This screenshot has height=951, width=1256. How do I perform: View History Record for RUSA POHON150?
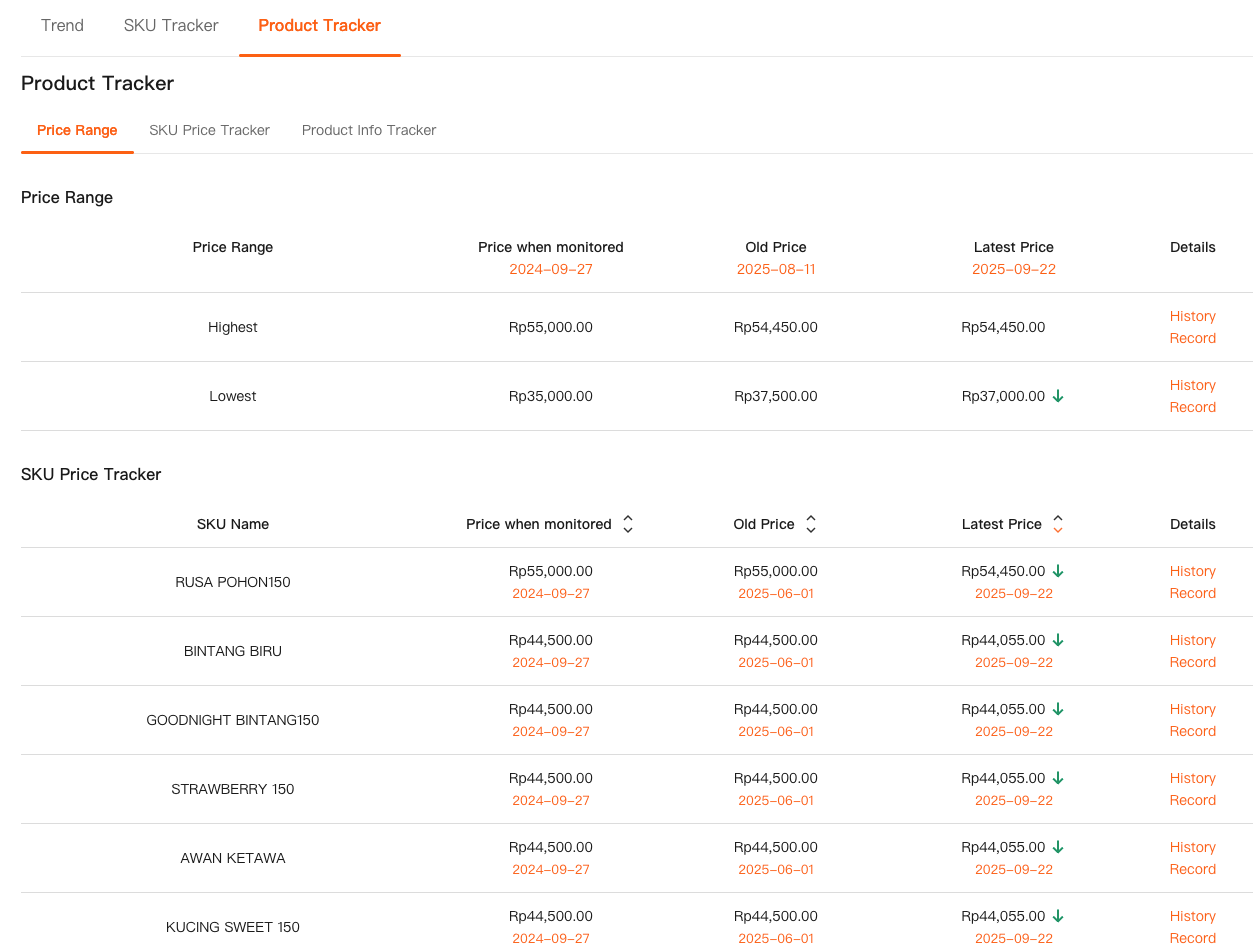pos(1192,582)
